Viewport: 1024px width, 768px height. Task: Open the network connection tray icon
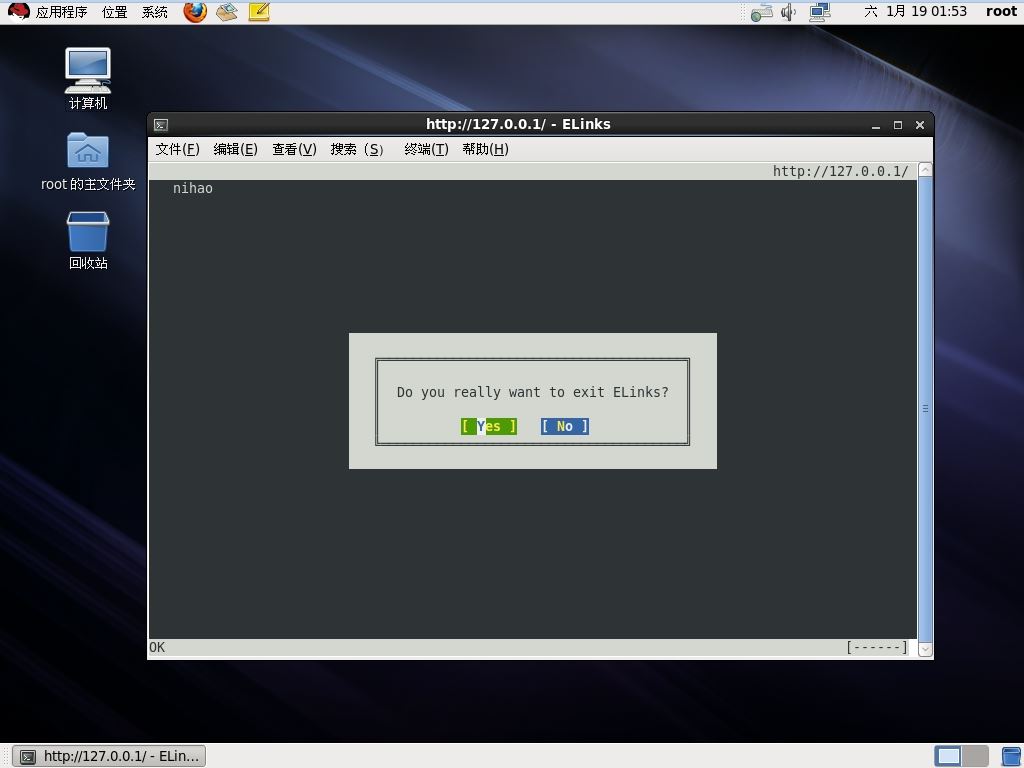820,12
